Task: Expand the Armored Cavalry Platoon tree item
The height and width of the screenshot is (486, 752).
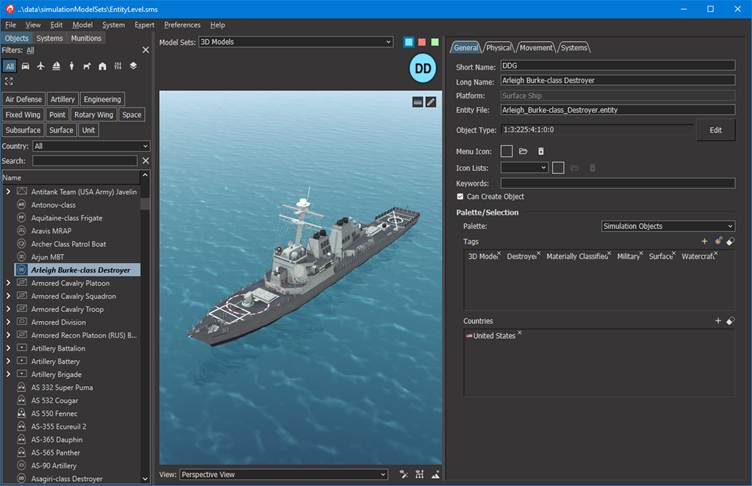Action: click(8, 283)
